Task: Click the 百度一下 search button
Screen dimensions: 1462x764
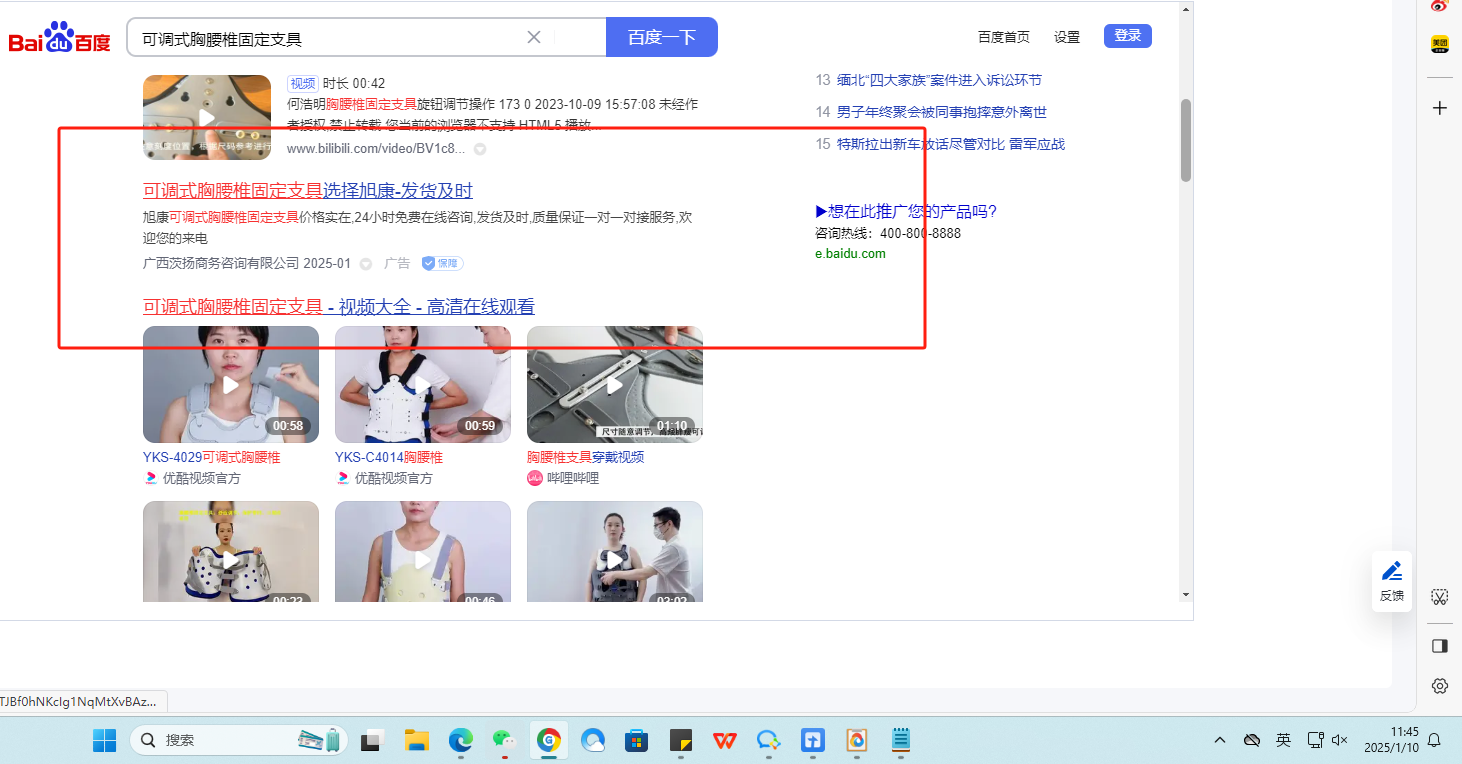Action: tap(662, 37)
